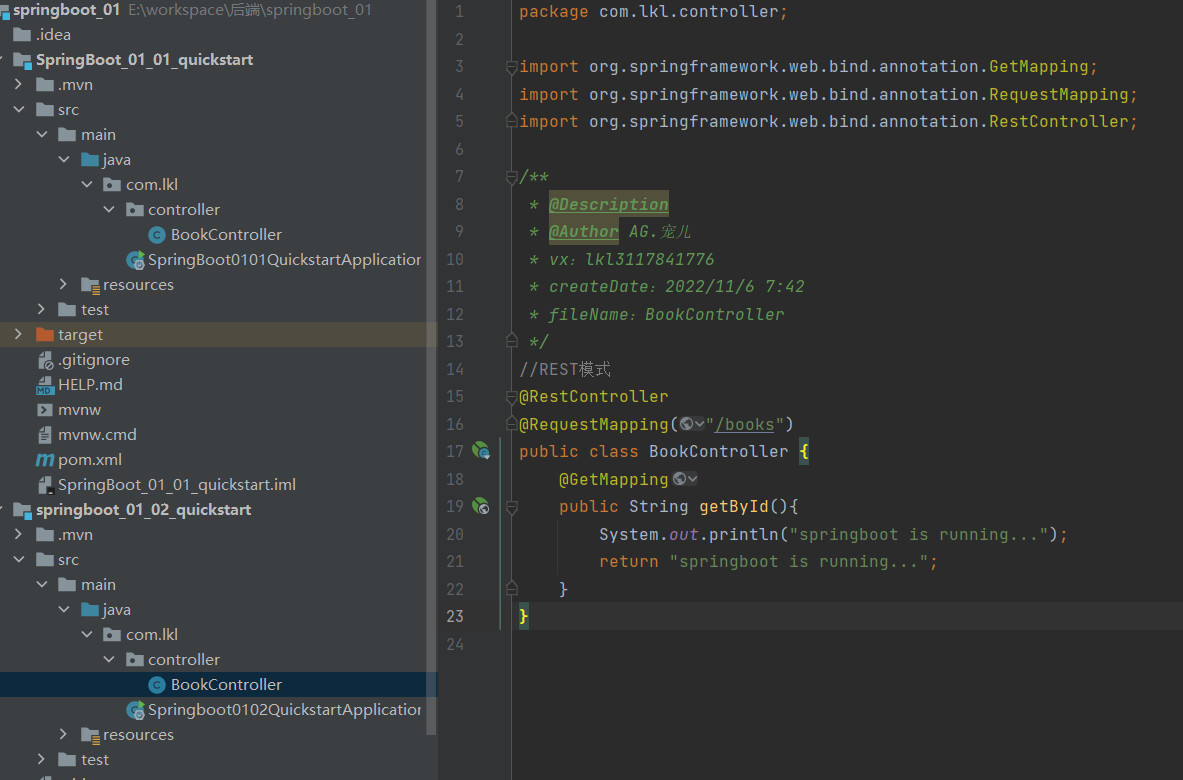Screen dimensions: 1183x780
Task: Click the SpringBoot0101QuickstartApplication class icon
Action: [136, 260]
